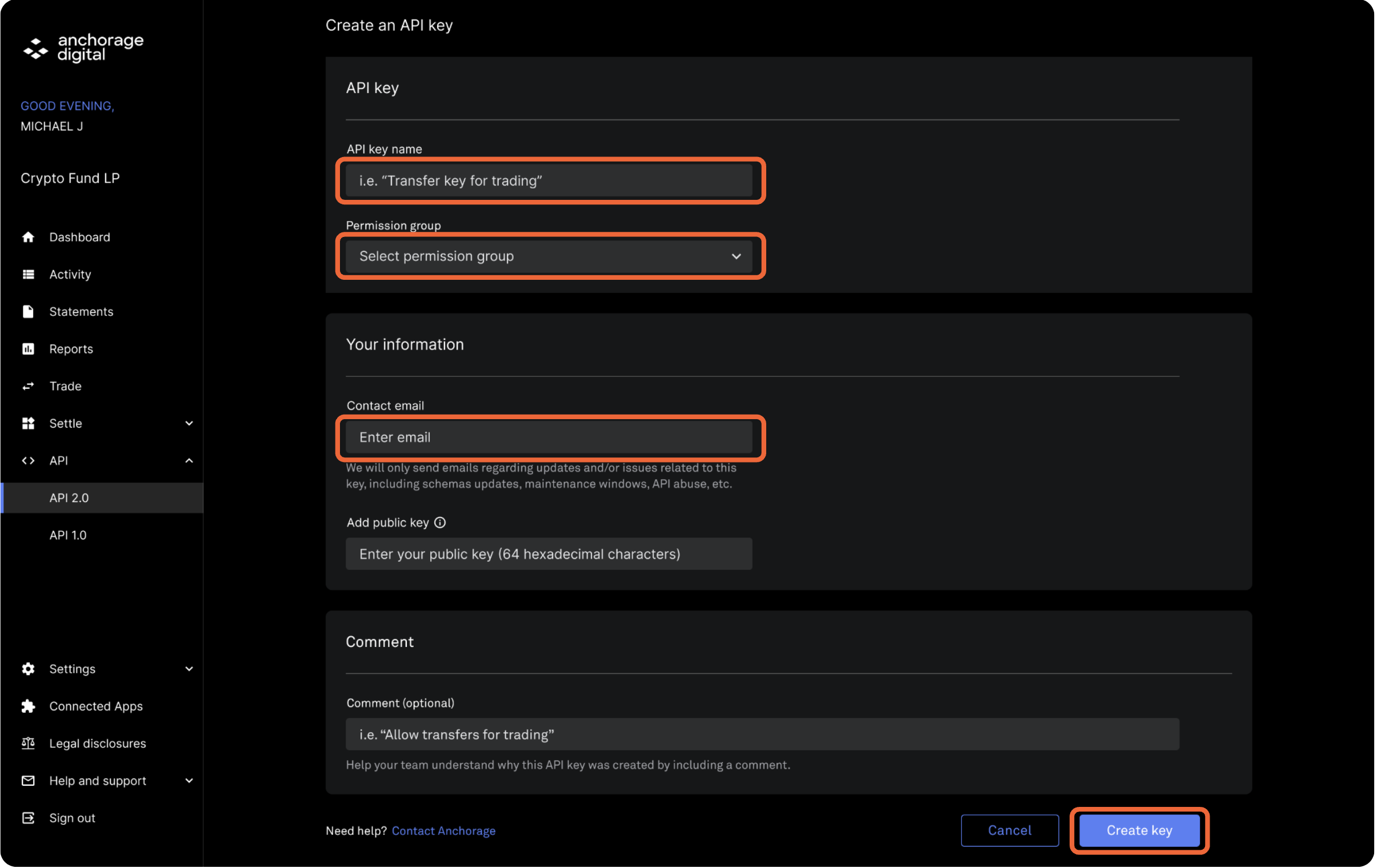Open Settings via the gear icon
Viewport: 1377px width, 868px height.
click(x=29, y=669)
